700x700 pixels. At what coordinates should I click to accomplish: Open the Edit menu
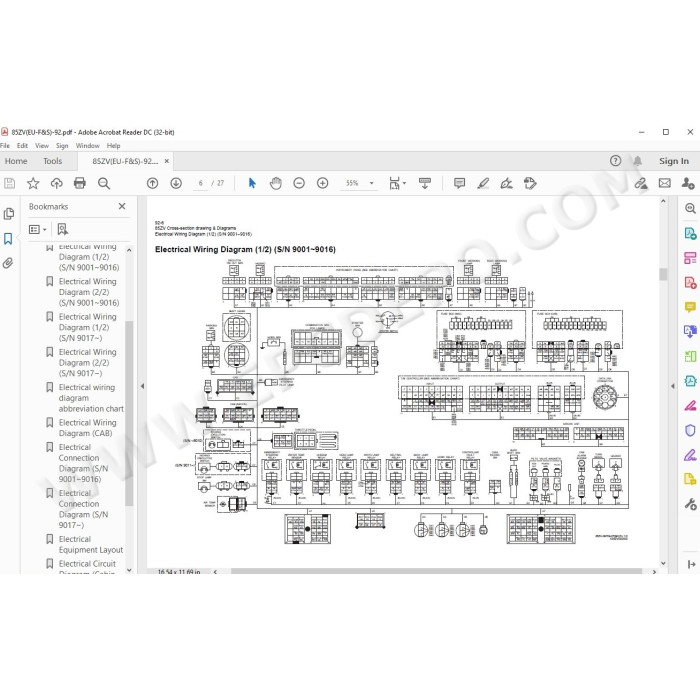pos(22,146)
